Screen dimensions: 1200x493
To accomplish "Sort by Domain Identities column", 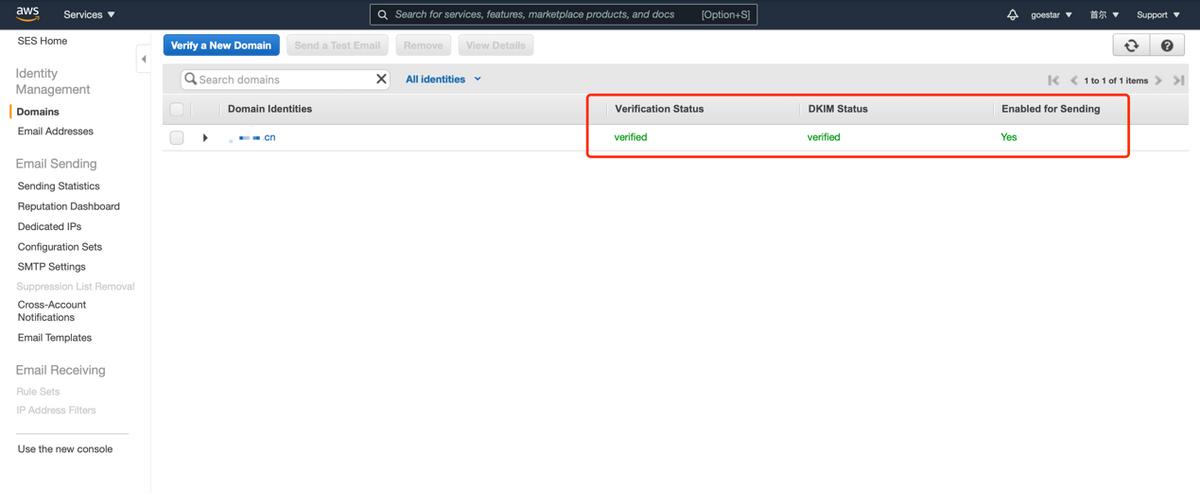I will [270, 109].
